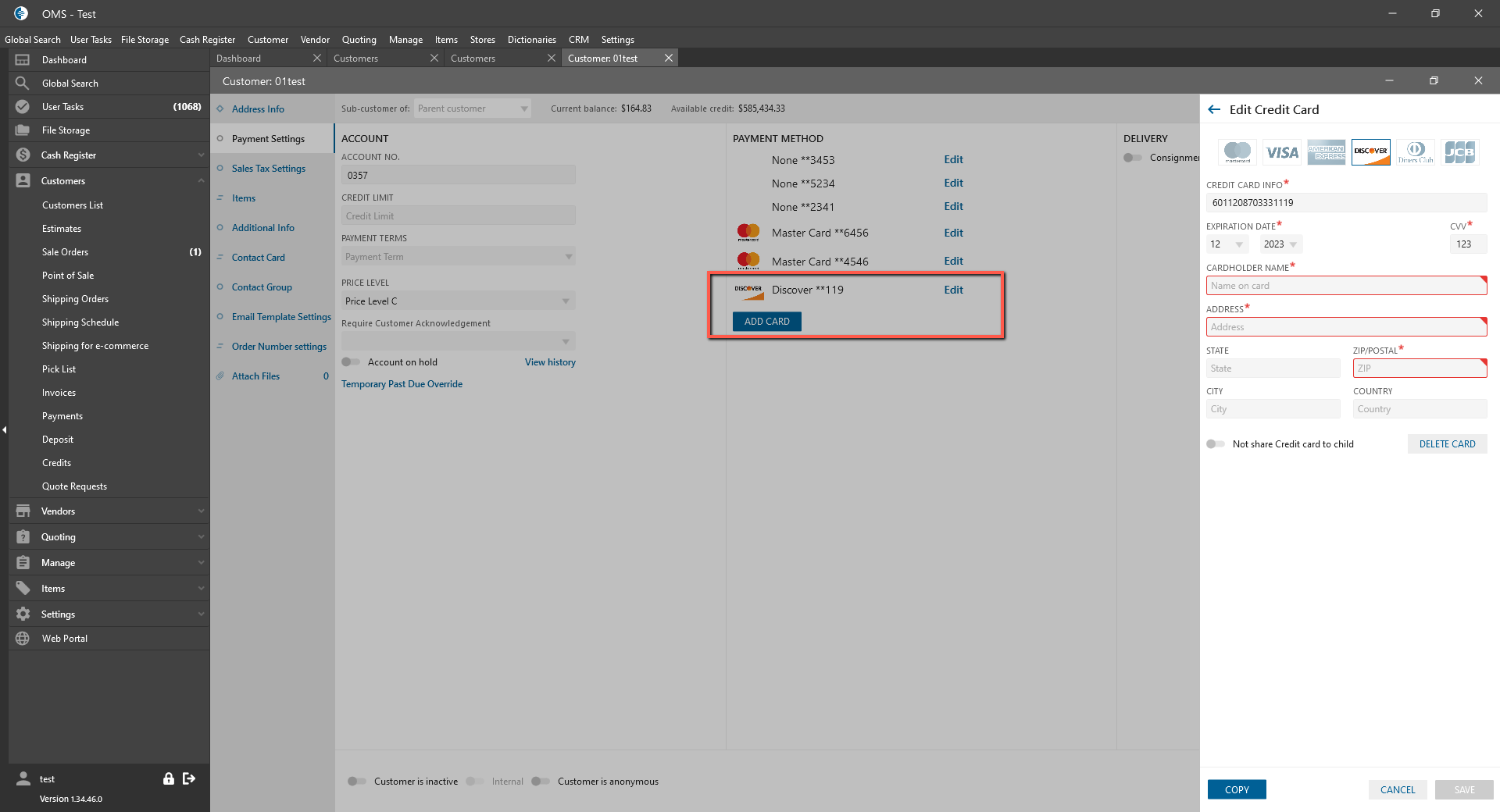Open Temporary Past Due Override link

pos(402,384)
